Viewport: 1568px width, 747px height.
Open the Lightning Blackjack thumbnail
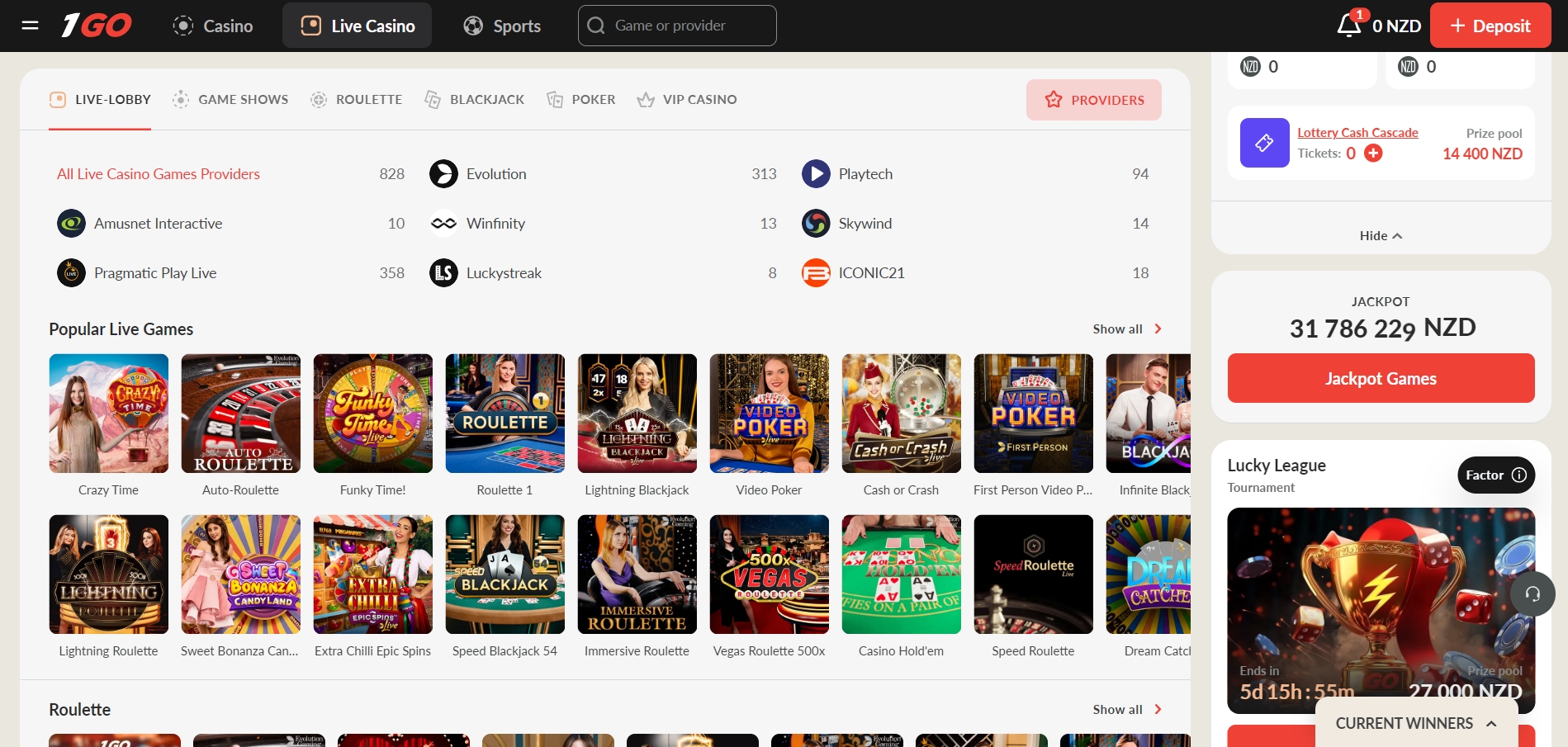point(637,414)
